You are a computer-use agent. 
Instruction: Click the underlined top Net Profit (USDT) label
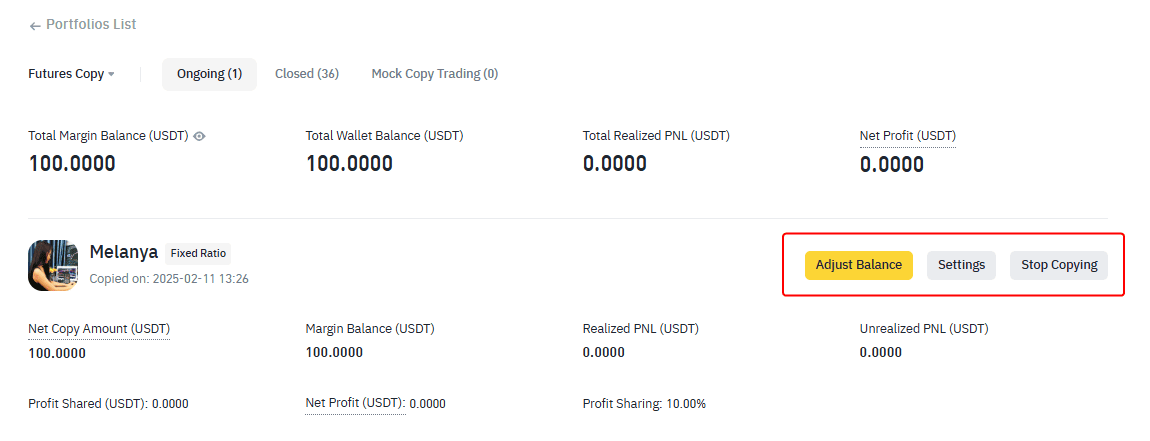click(x=907, y=136)
